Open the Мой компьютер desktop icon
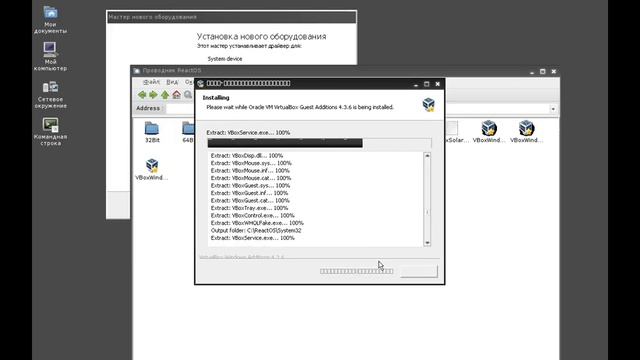This screenshot has height=360, width=640. [x=50, y=56]
